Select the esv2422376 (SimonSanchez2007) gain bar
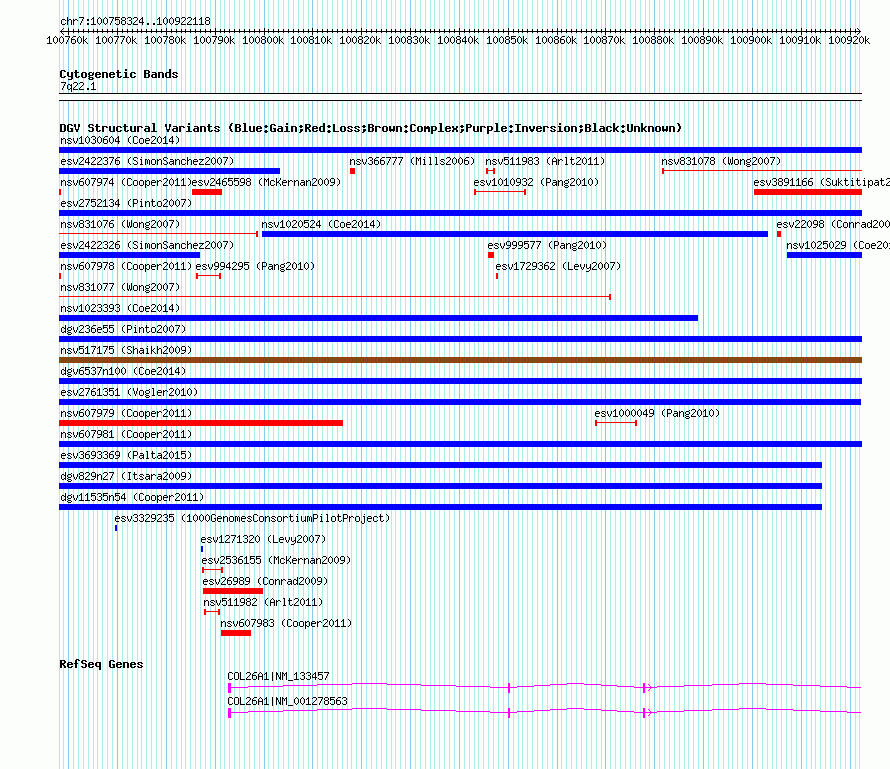890x769 pixels. 169,171
